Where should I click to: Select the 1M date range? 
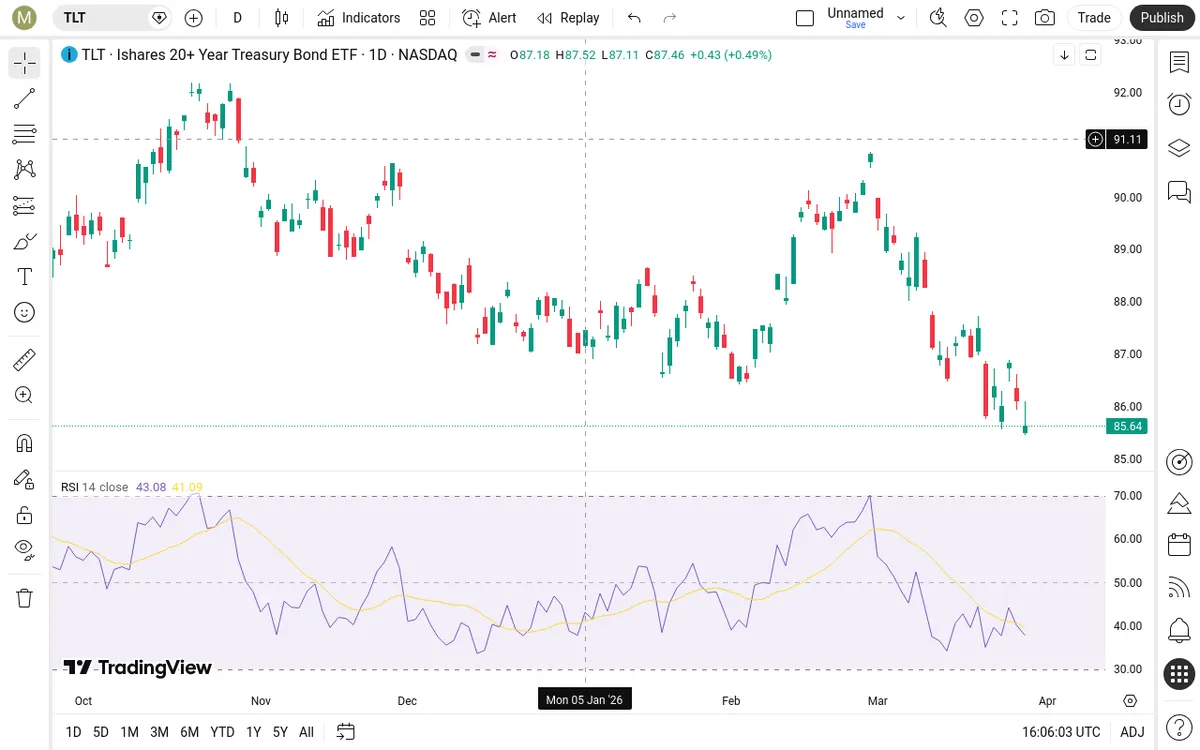pos(129,732)
